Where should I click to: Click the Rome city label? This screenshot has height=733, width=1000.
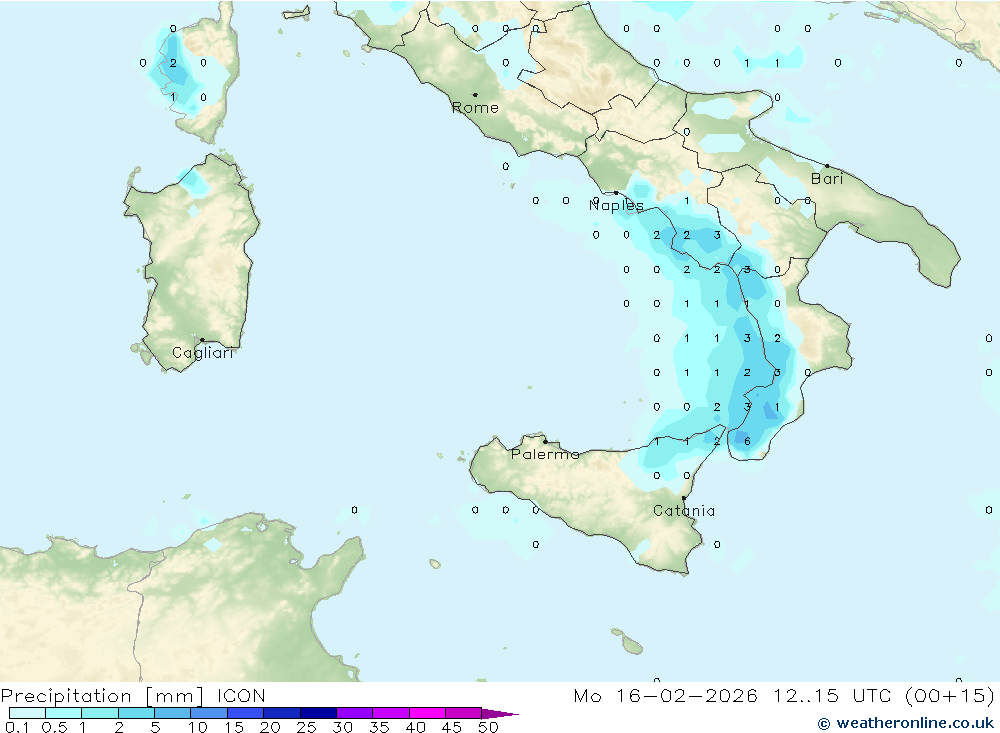point(475,108)
